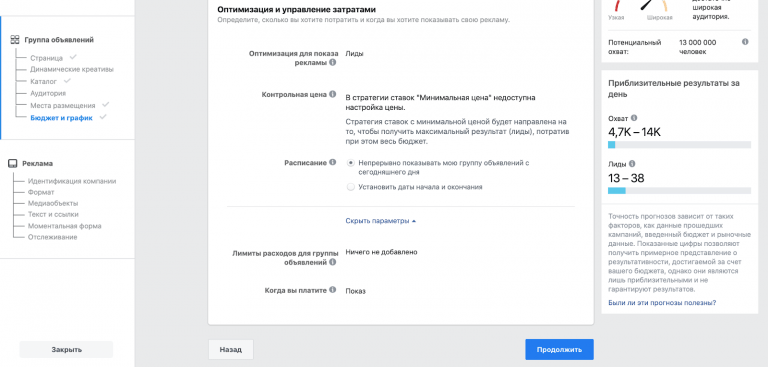Select the Реклама heading in sidebar

pos(38,164)
